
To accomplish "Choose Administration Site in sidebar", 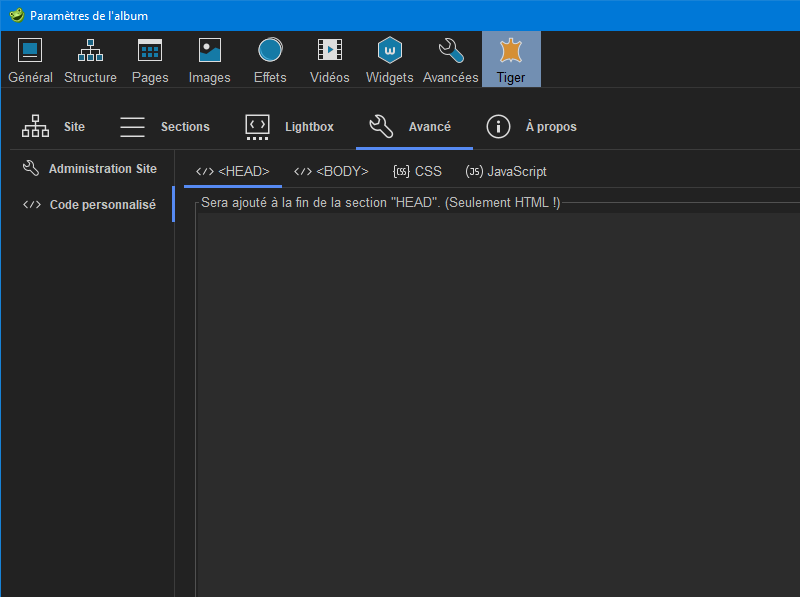I will (x=89, y=169).
